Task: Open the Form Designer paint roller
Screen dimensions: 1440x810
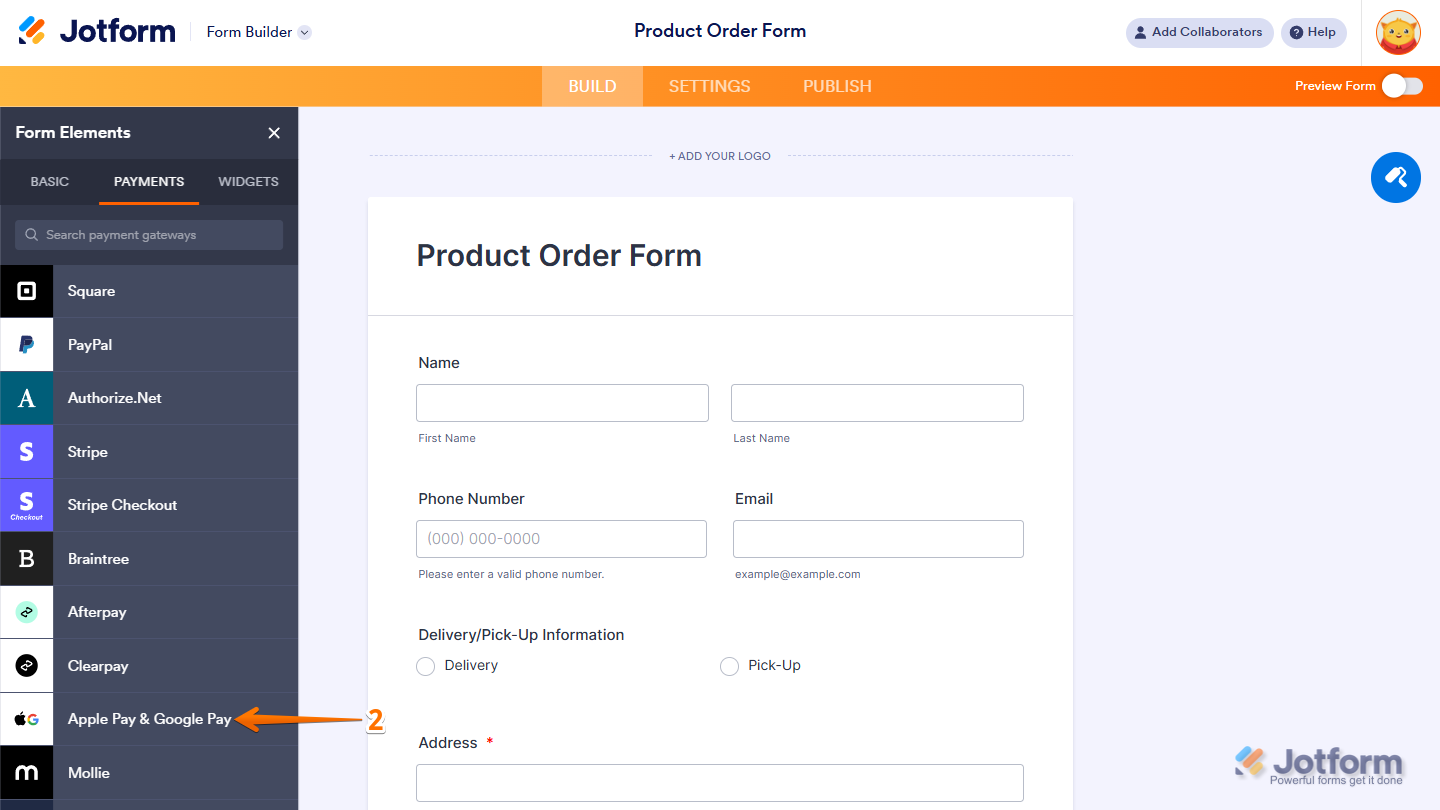Action: point(1395,178)
